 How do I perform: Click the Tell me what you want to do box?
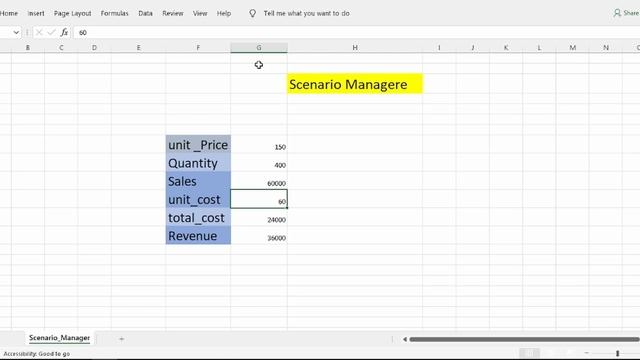(306, 13)
